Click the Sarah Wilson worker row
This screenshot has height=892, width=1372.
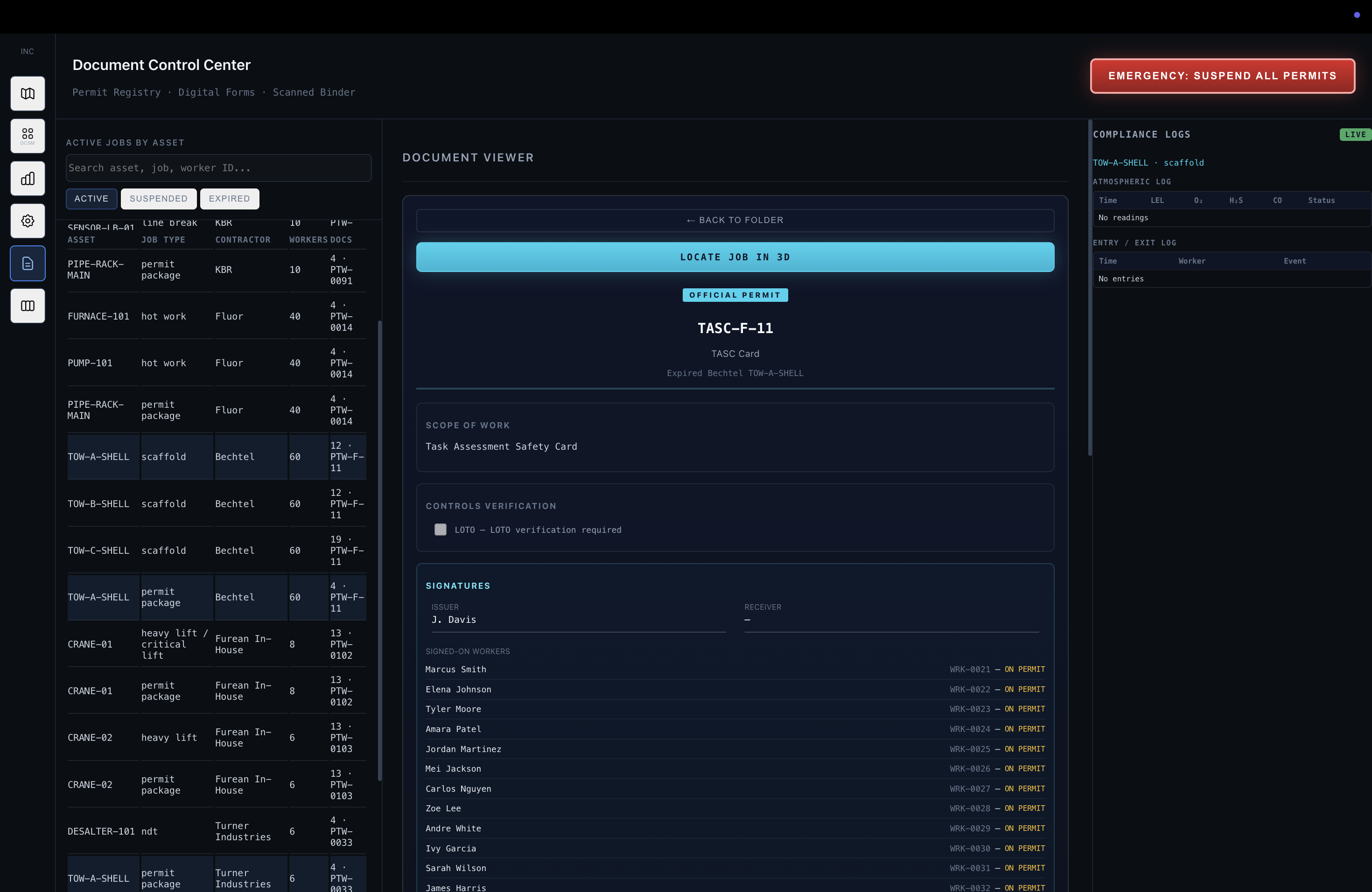point(735,868)
